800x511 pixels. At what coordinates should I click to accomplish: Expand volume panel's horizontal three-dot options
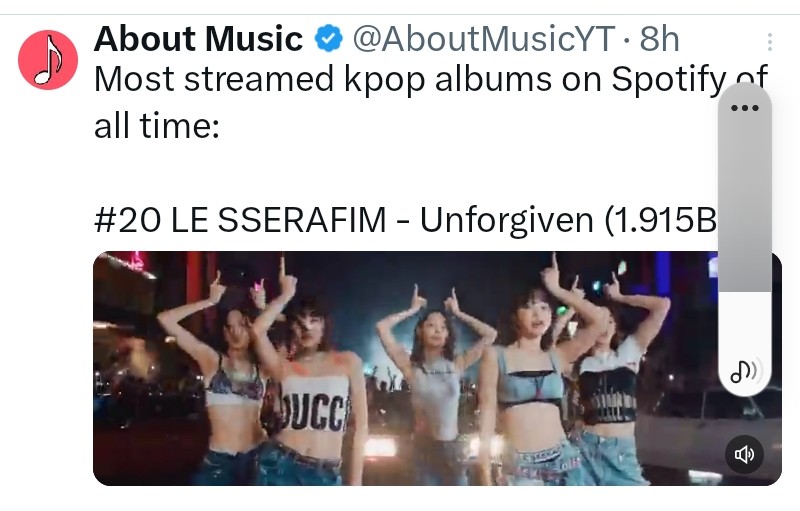pos(744,108)
